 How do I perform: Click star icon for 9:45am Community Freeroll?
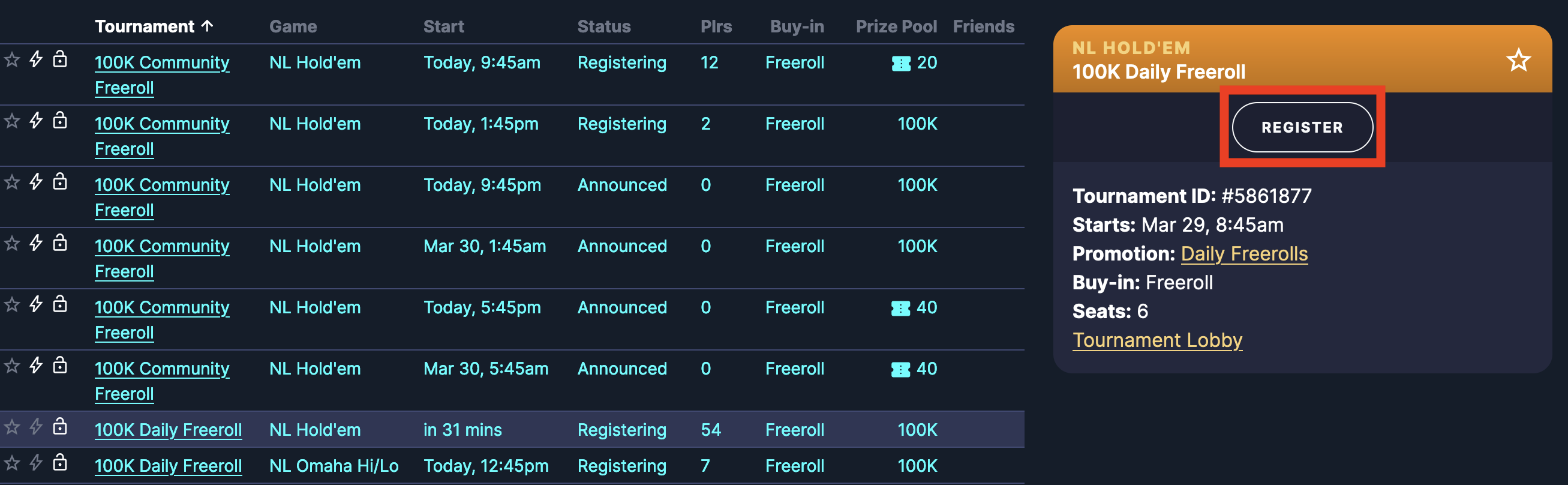pos(12,59)
